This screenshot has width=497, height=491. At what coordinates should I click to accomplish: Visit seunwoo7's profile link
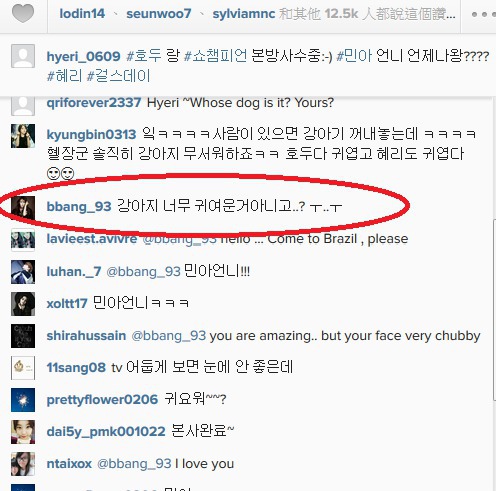coord(159,14)
